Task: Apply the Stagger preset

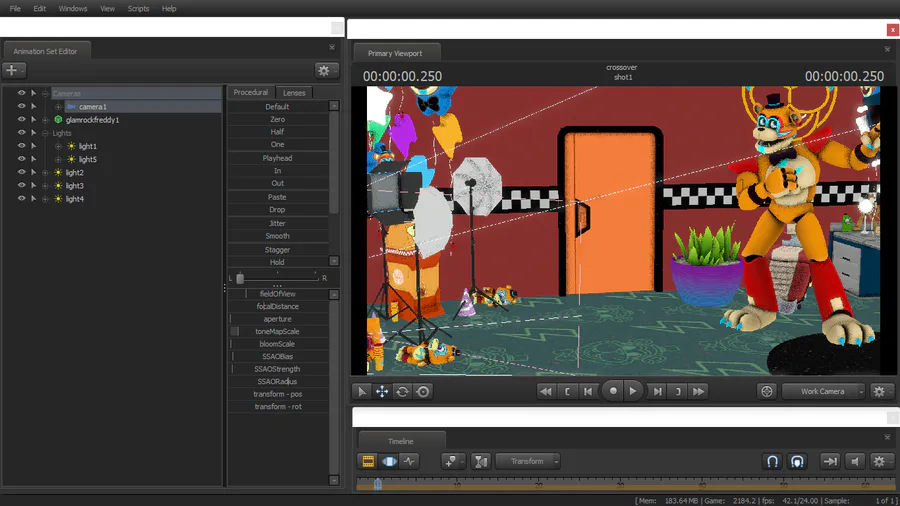Action: click(x=277, y=250)
